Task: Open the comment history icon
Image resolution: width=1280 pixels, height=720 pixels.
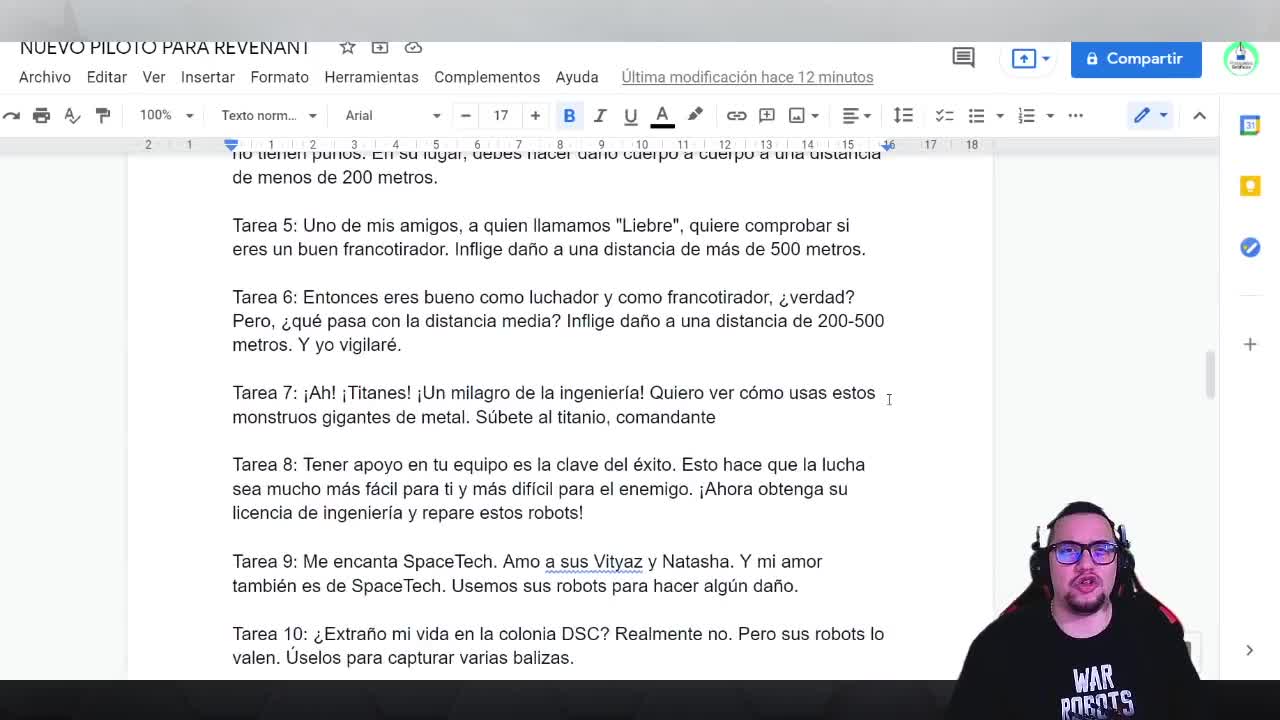Action: [963, 58]
